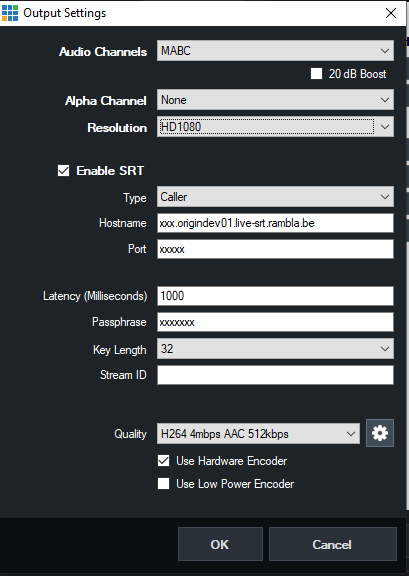This screenshot has height=576, width=409.
Task: Select the Passphrase text box
Action: tap(275, 322)
